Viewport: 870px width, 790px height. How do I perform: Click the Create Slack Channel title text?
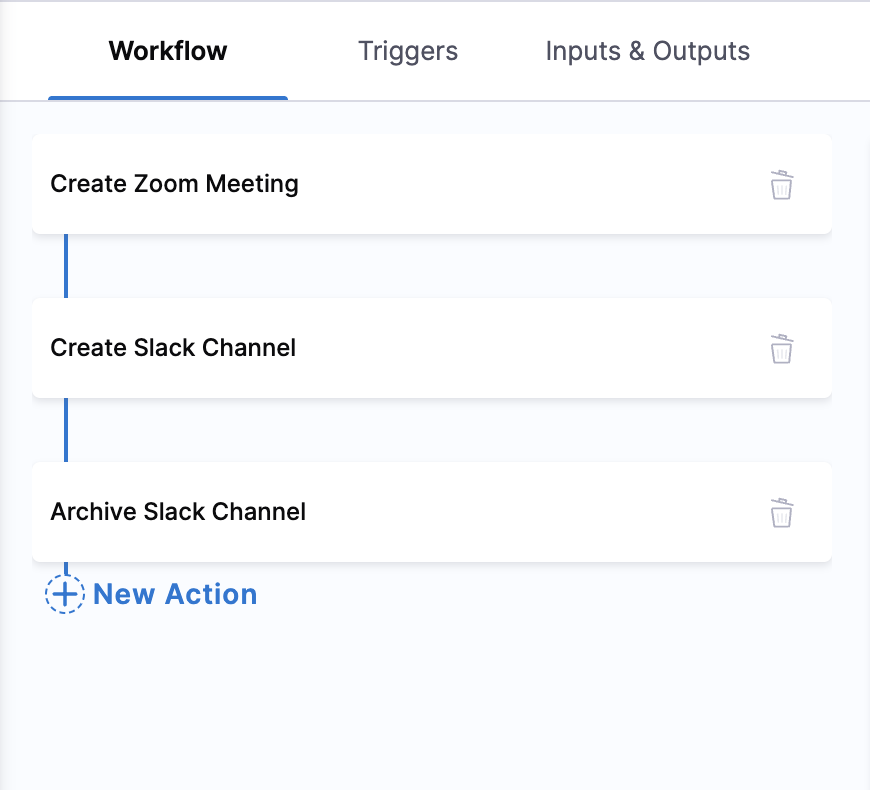172,348
